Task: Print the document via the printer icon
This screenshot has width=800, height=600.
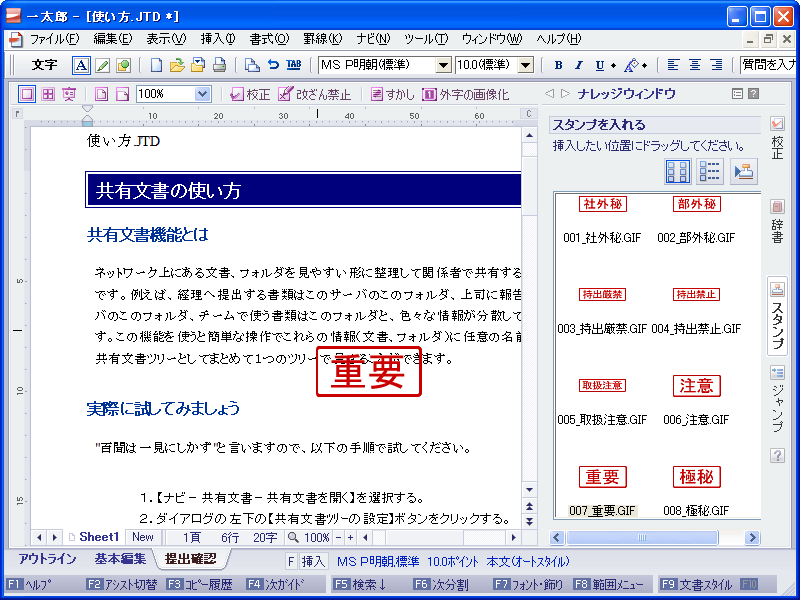Action: 219,65
